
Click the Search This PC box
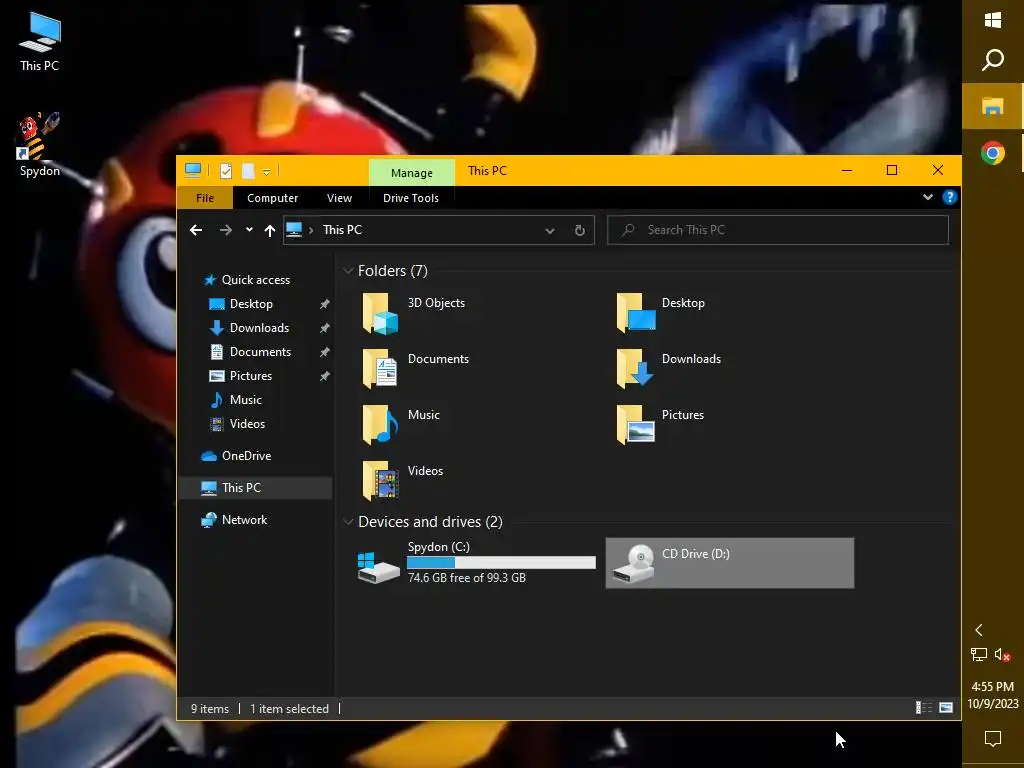tap(778, 230)
